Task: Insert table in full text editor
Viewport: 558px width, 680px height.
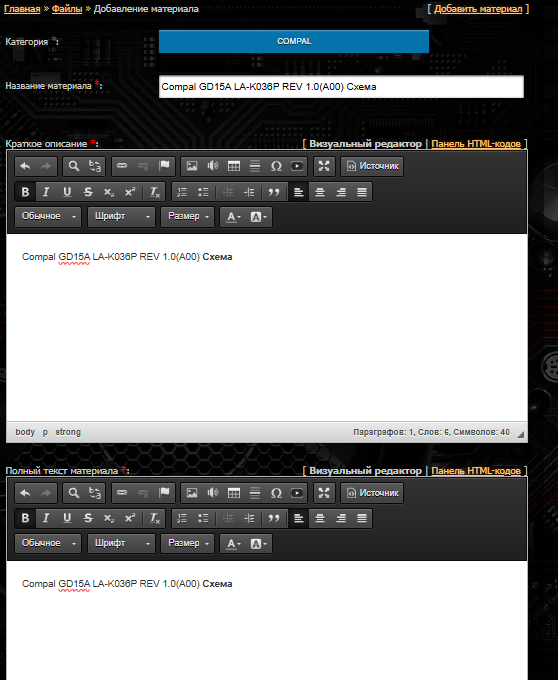Action: pyautogui.click(x=234, y=493)
